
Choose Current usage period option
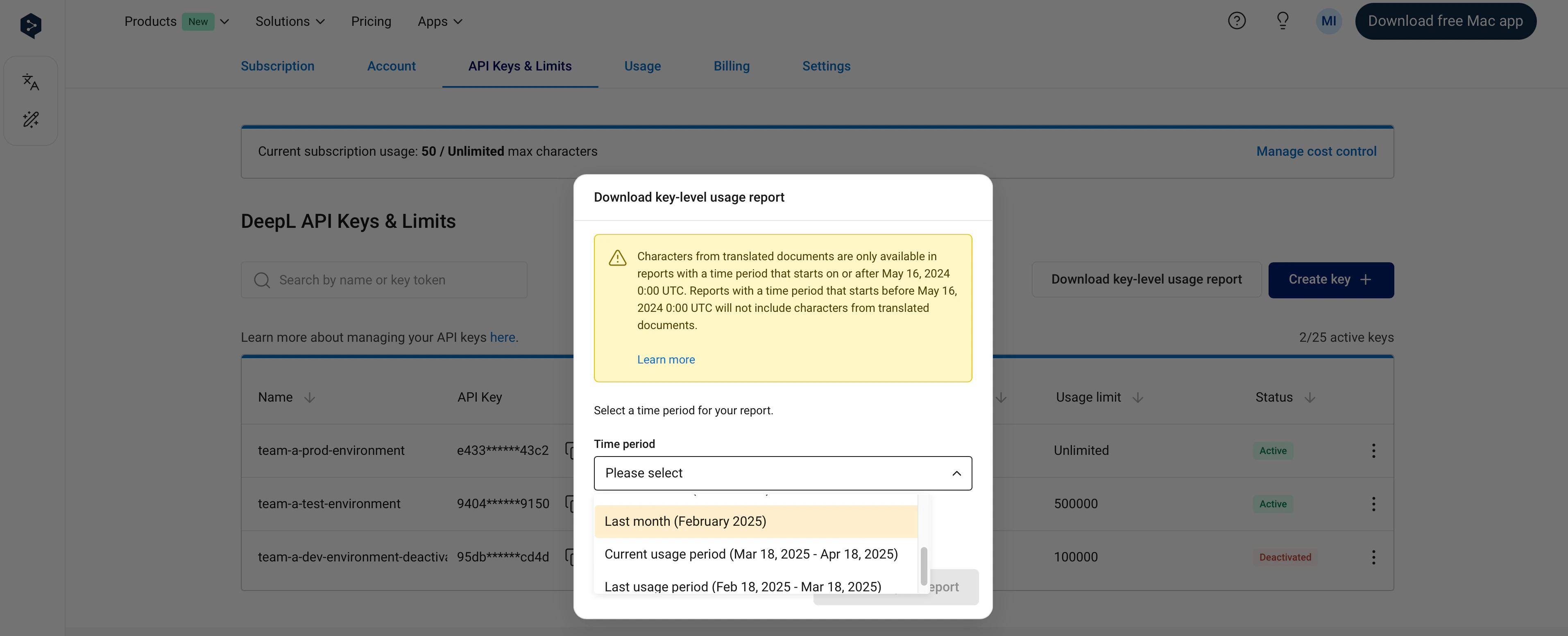coord(750,554)
